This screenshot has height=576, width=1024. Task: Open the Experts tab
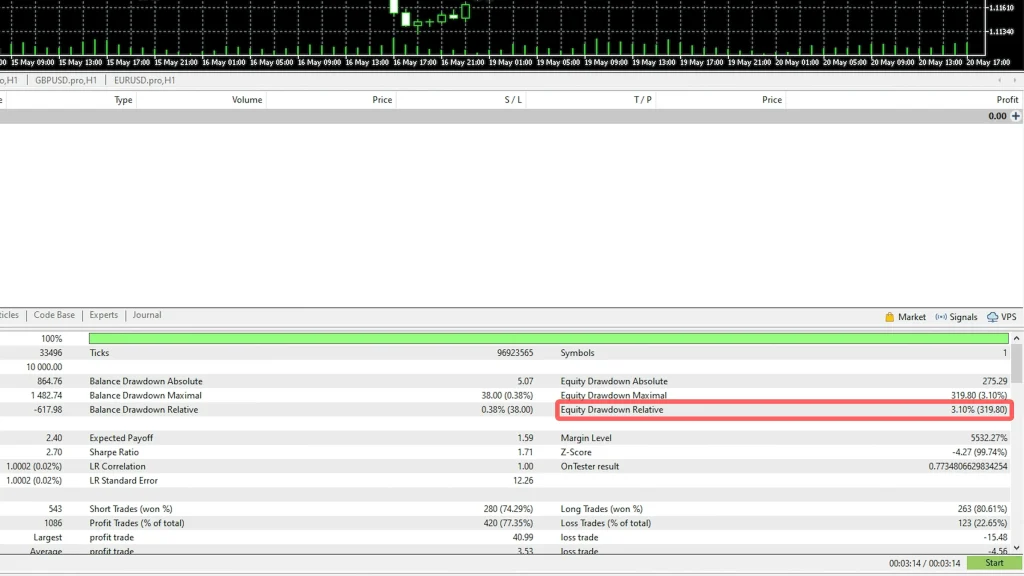tap(103, 315)
